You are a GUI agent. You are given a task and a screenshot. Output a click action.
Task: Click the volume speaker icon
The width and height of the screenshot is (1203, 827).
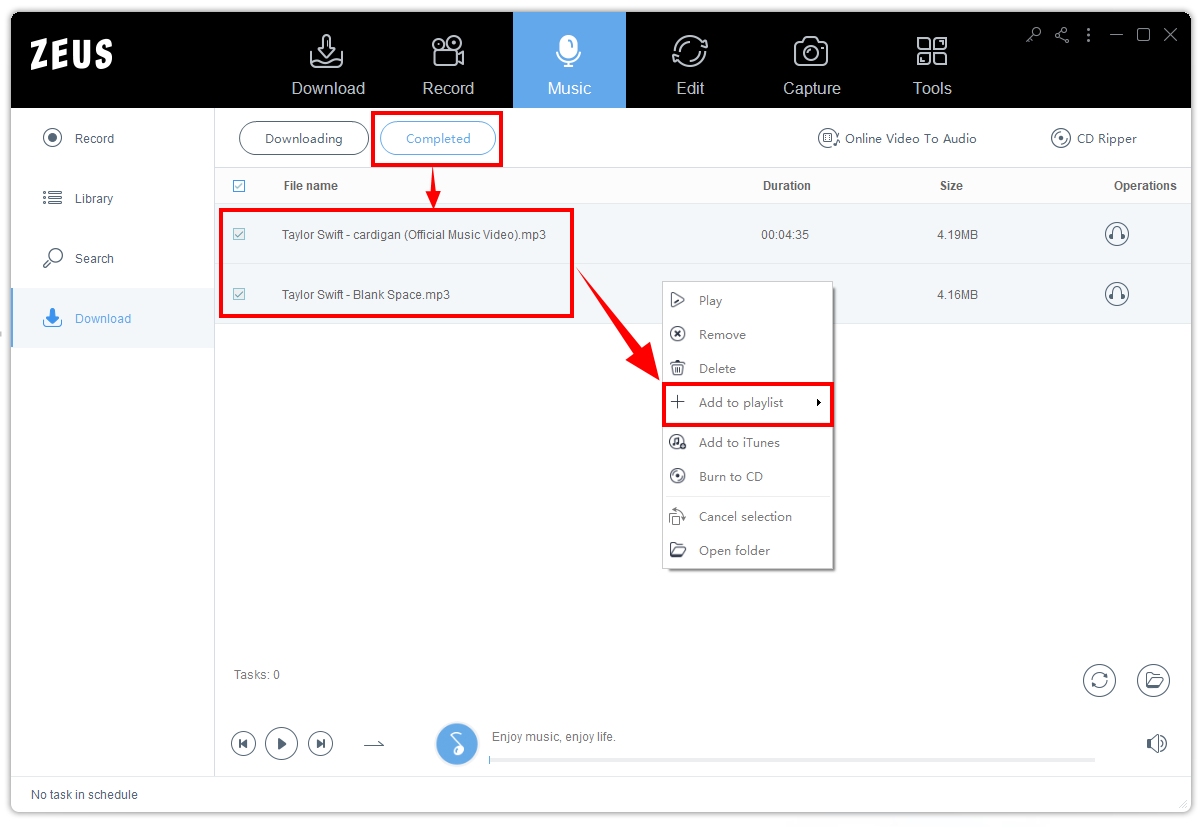tap(1157, 743)
